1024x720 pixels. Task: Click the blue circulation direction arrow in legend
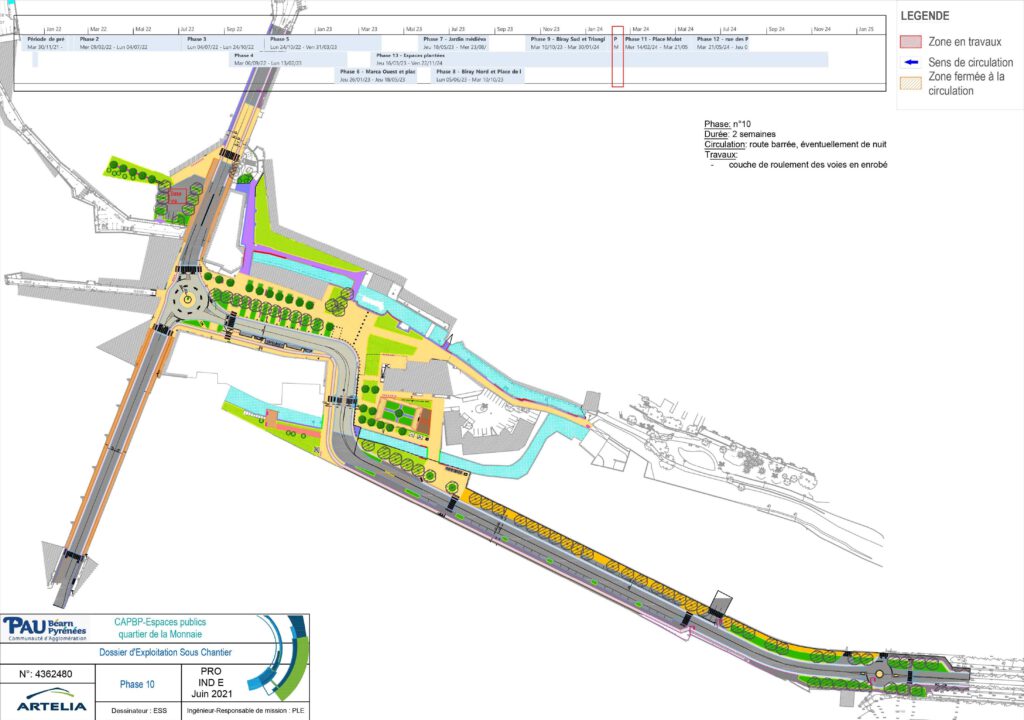(x=909, y=62)
